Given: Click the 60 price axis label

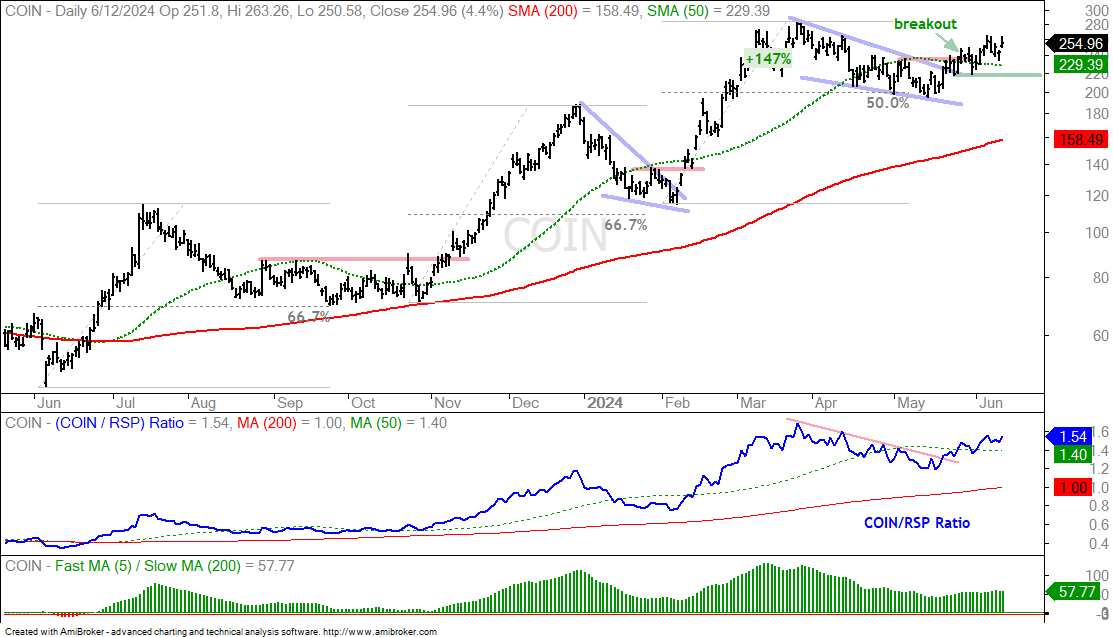Looking at the screenshot, I should click(x=1100, y=336).
